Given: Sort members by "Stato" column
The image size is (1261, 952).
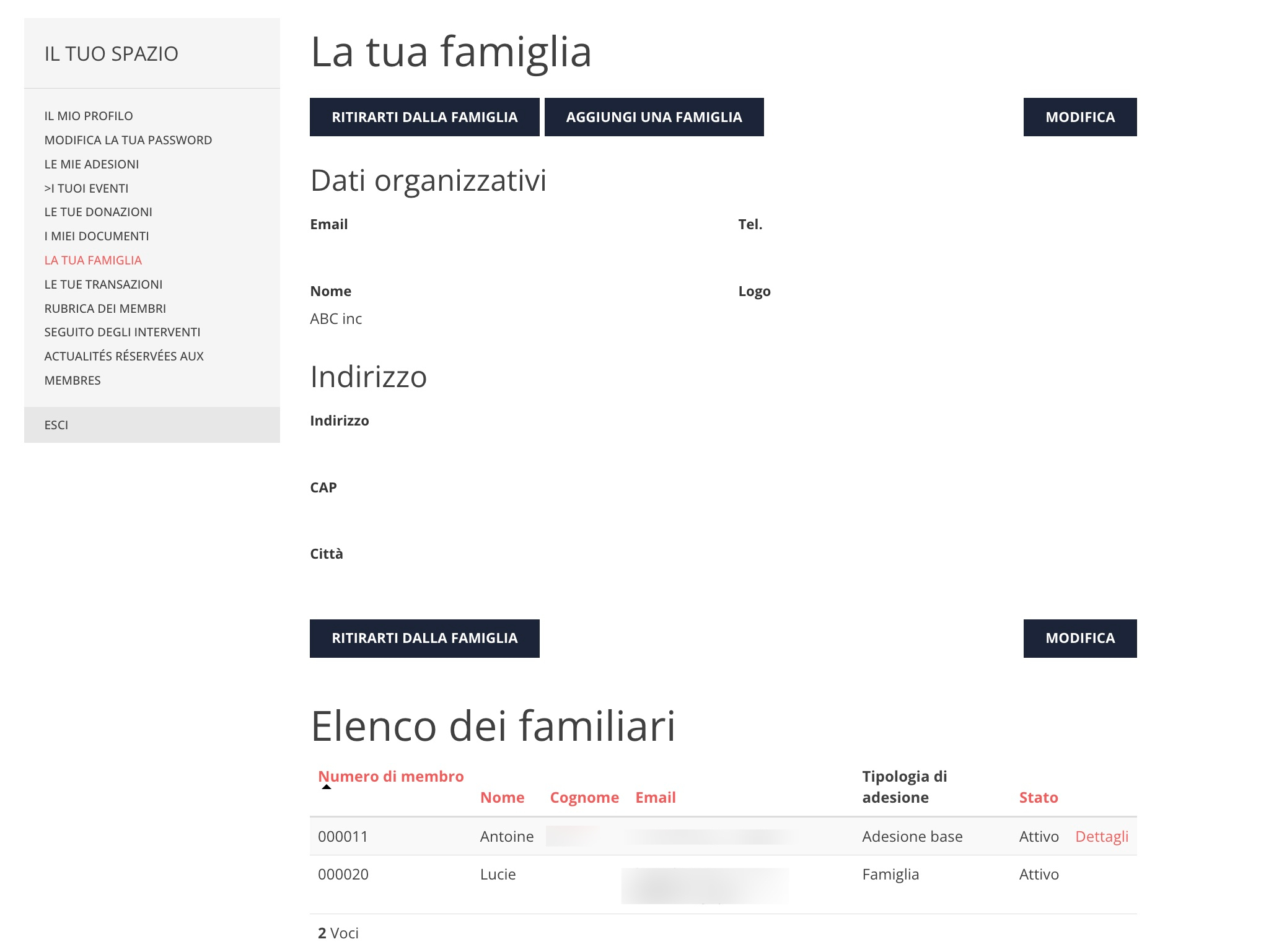Looking at the screenshot, I should (1039, 797).
